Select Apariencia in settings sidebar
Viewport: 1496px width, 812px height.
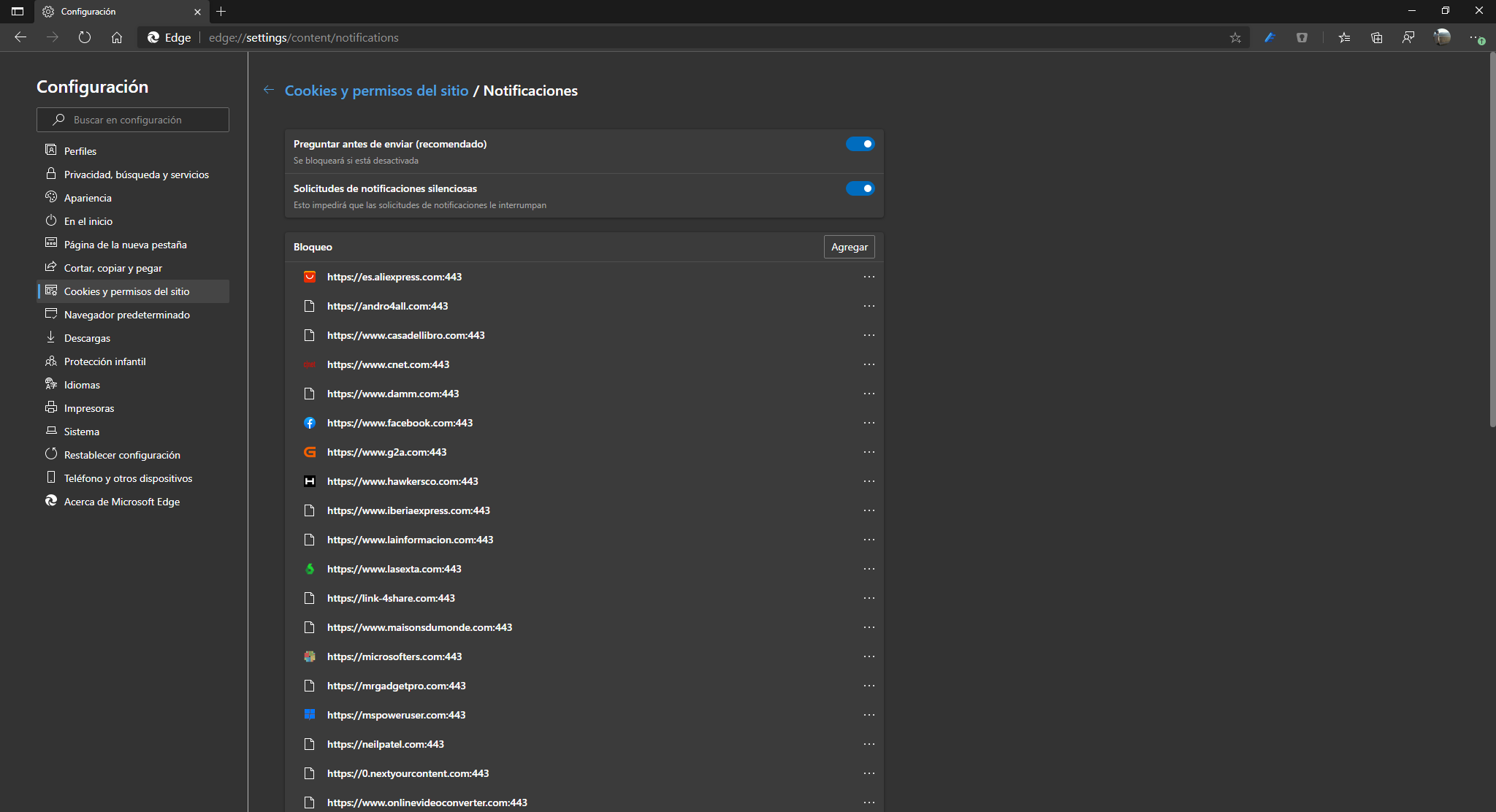tap(88, 198)
